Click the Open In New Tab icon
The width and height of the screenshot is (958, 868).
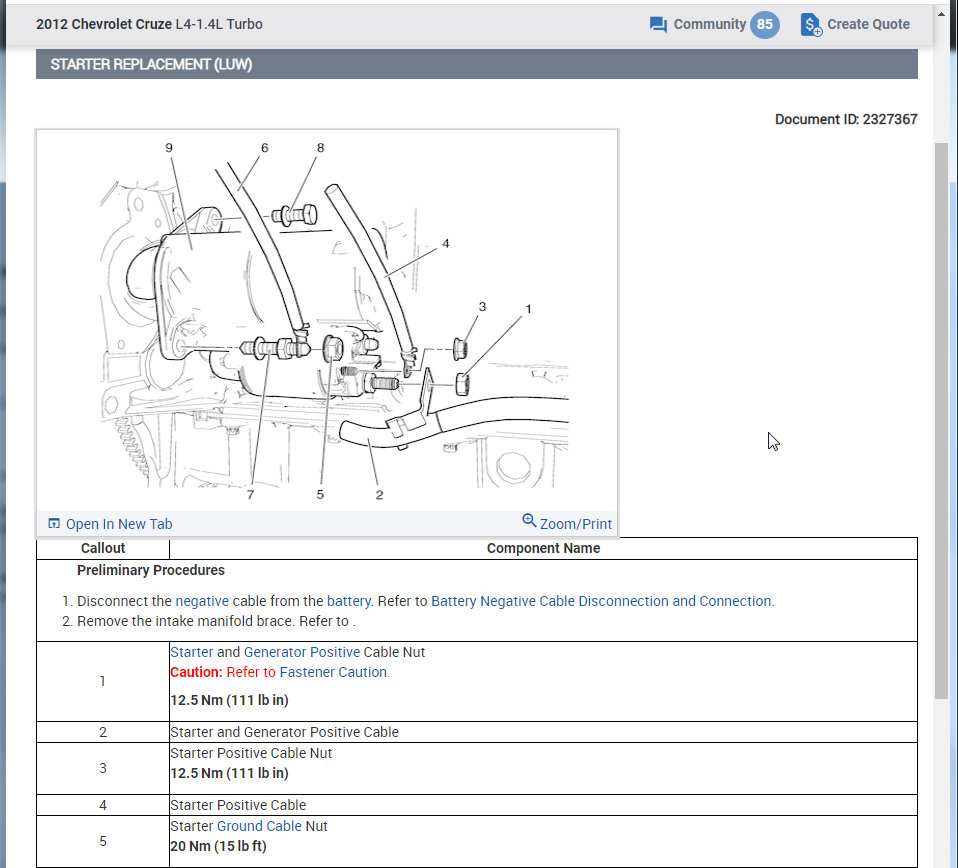(x=54, y=524)
